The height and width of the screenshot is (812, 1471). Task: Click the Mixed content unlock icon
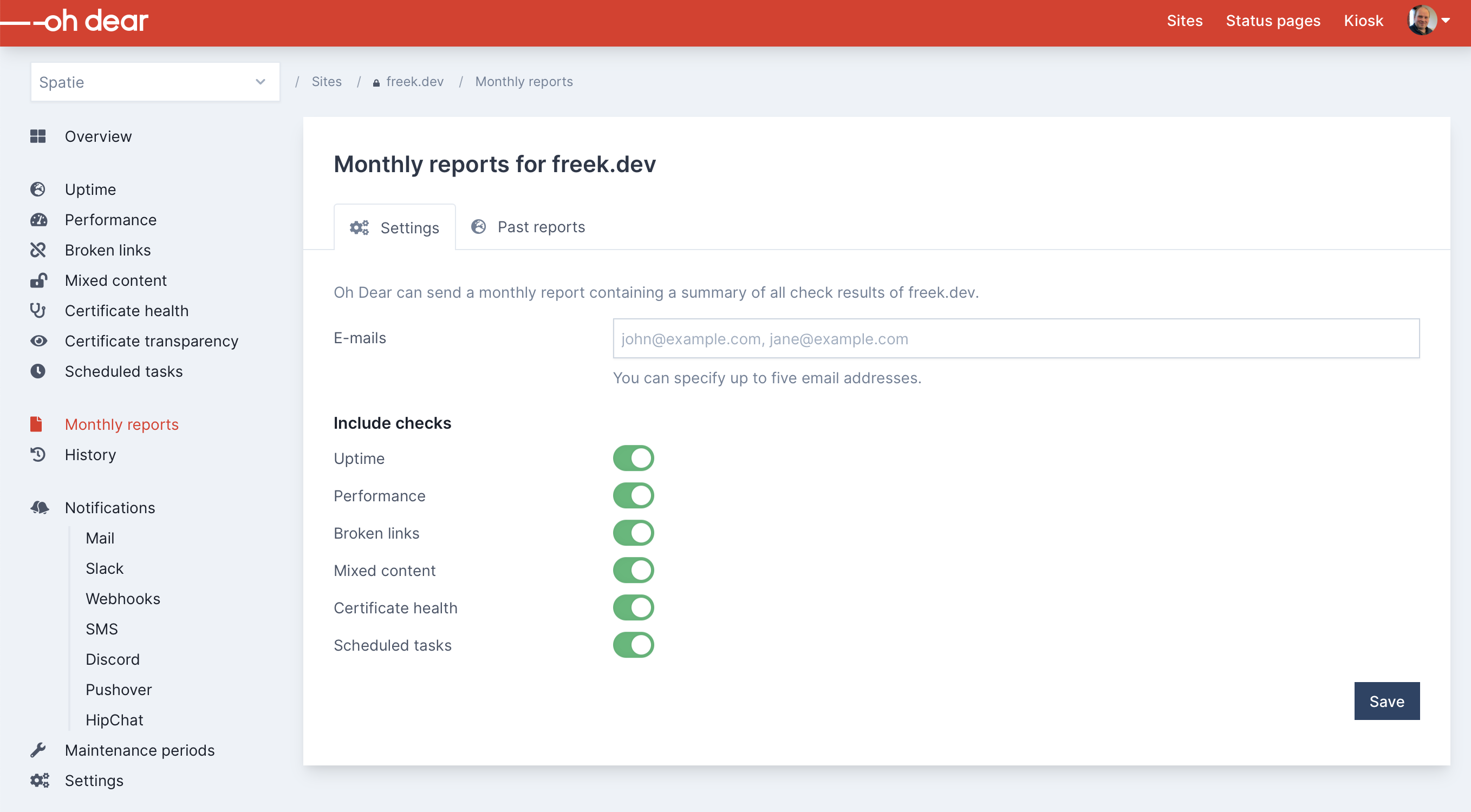[38, 280]
